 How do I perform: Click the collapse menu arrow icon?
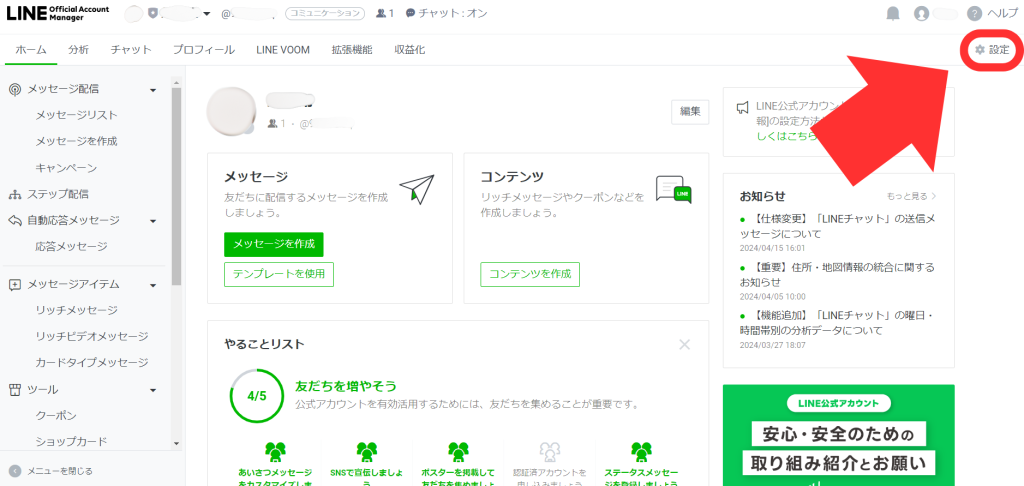pyautogui.click(x=15, y=471)
